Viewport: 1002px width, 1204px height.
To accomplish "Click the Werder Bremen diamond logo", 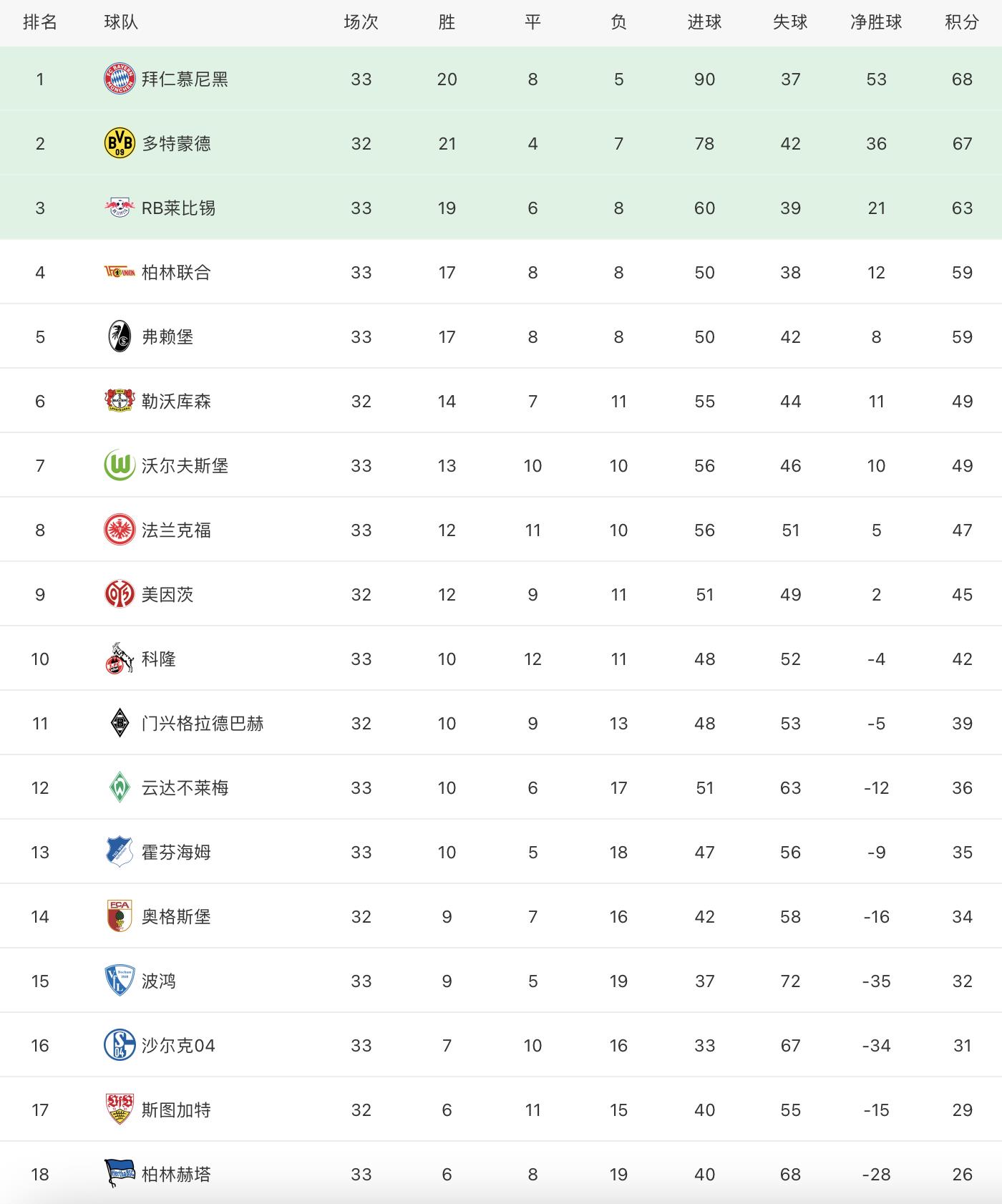I will click(120, 787).
